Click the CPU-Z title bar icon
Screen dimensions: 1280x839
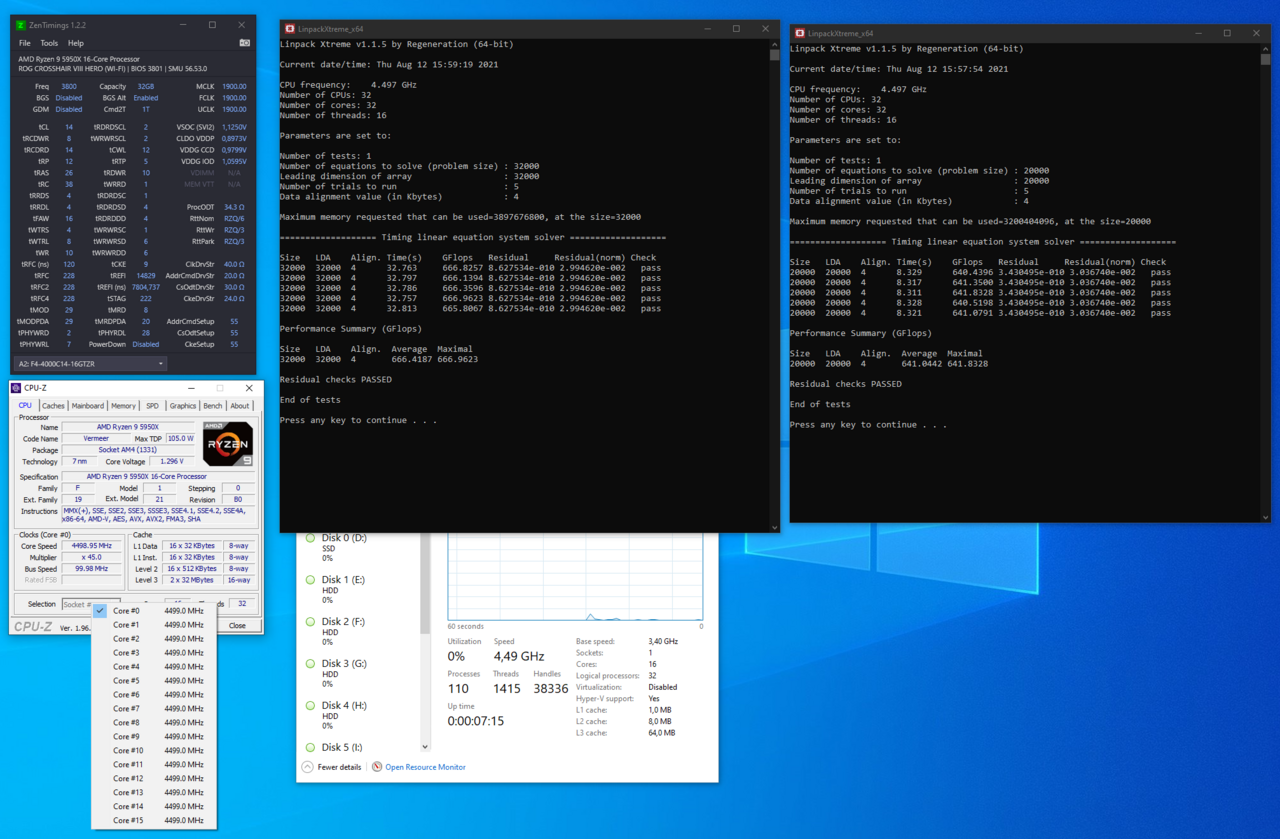[17, 388]
